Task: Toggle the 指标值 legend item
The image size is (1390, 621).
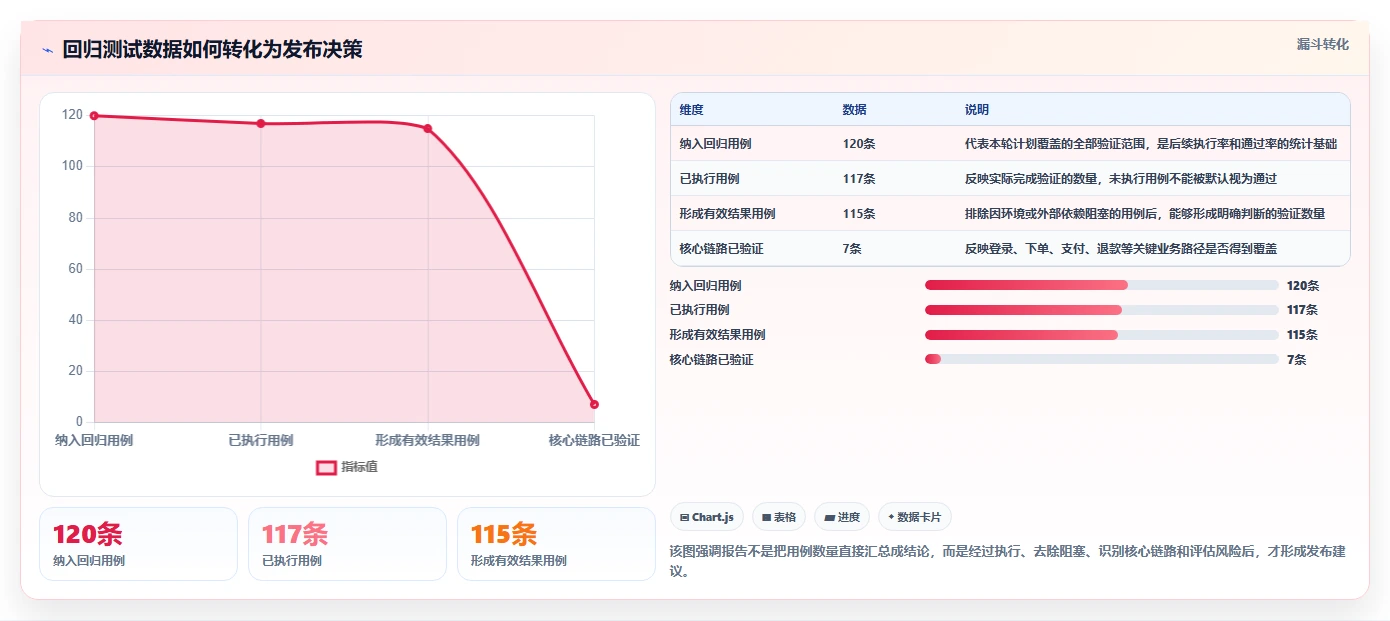Action: point(347,467)
